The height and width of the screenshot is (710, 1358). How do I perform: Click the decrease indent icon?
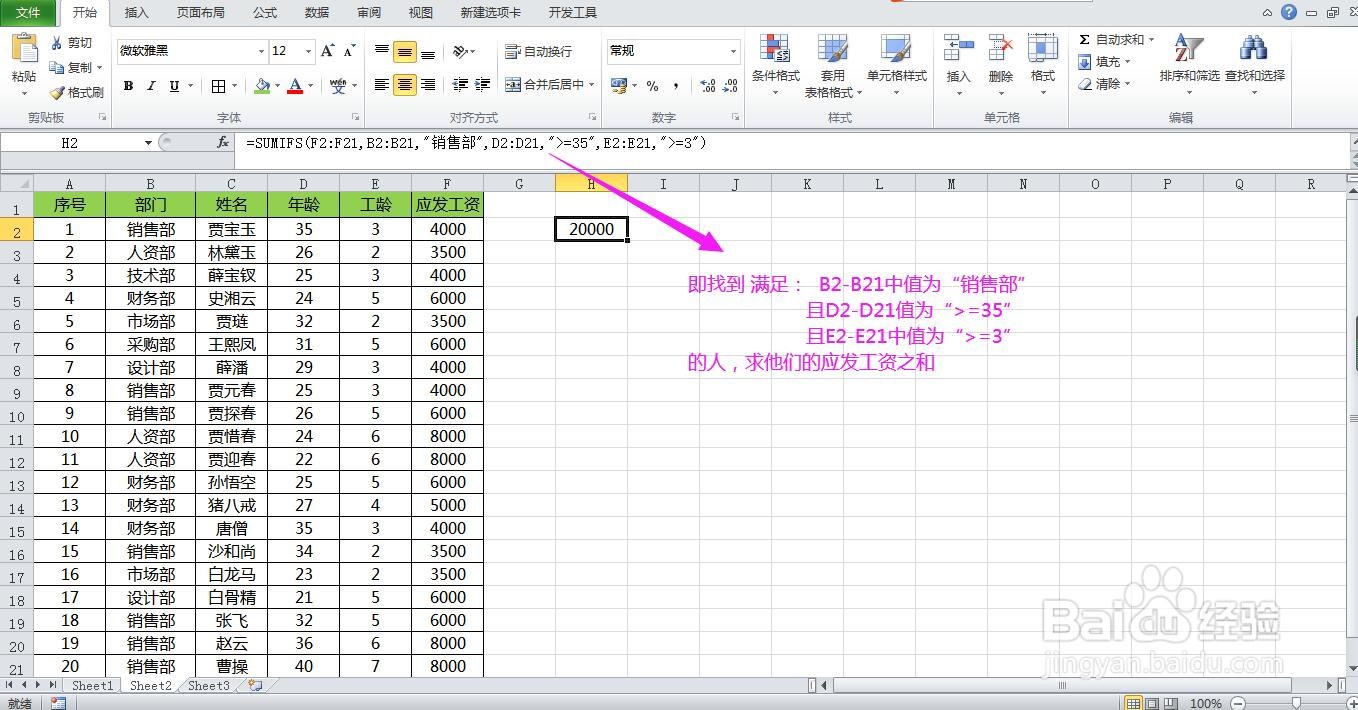[x=460, y=85]
